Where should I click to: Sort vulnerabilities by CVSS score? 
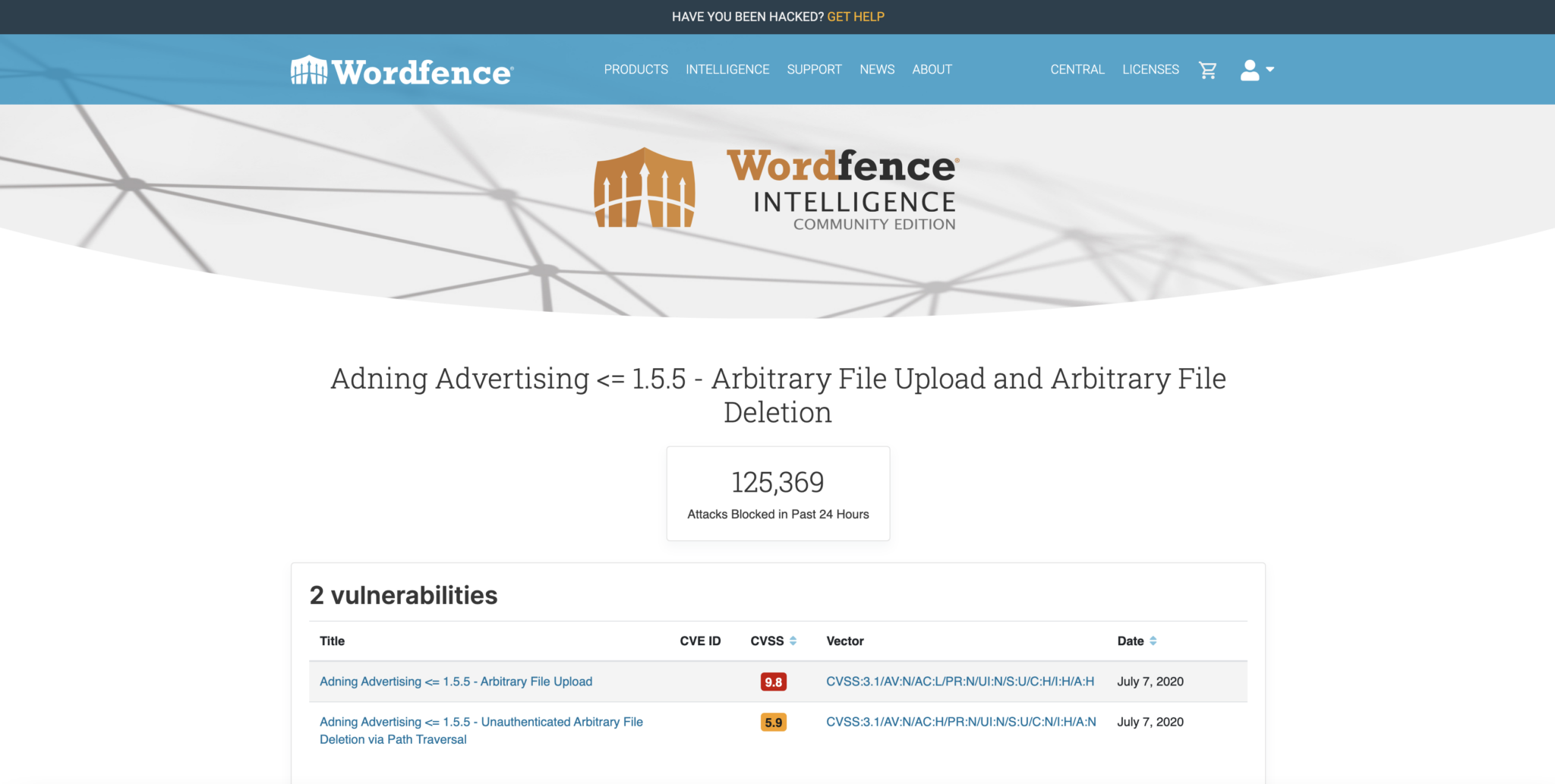[x=793, y=640]
